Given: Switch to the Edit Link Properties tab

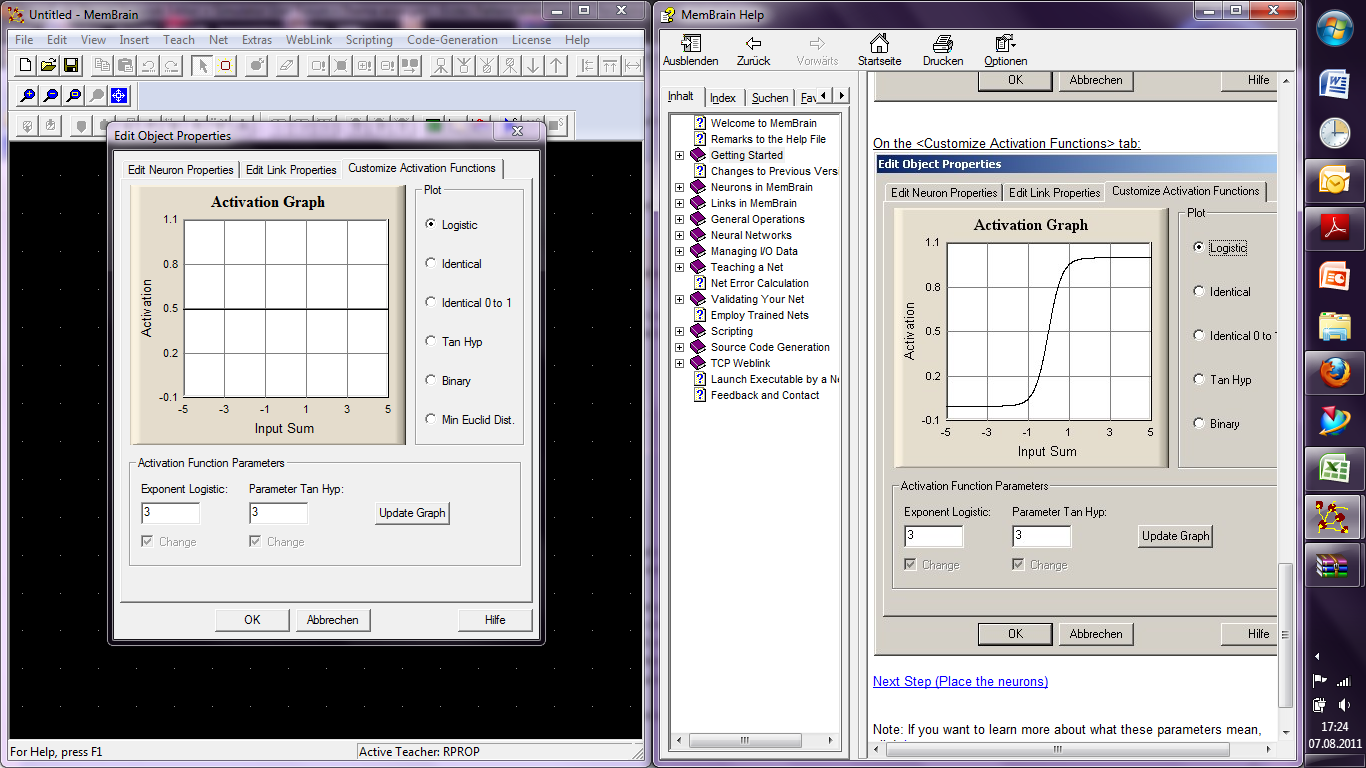Looking at the screenshot, I should 291,170.
